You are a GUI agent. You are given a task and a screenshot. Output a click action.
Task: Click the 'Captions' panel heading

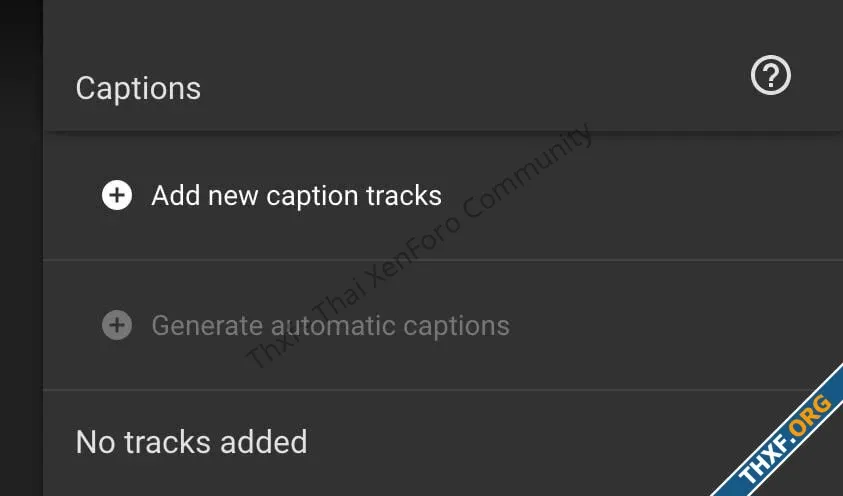point(138,89)
